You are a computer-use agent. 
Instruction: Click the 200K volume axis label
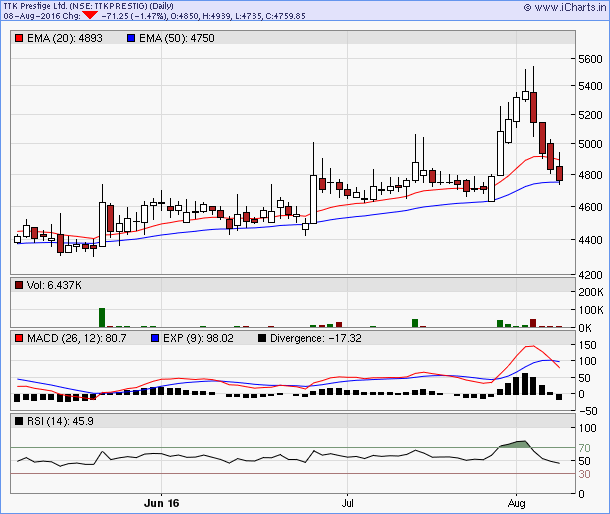click(591, 292)
